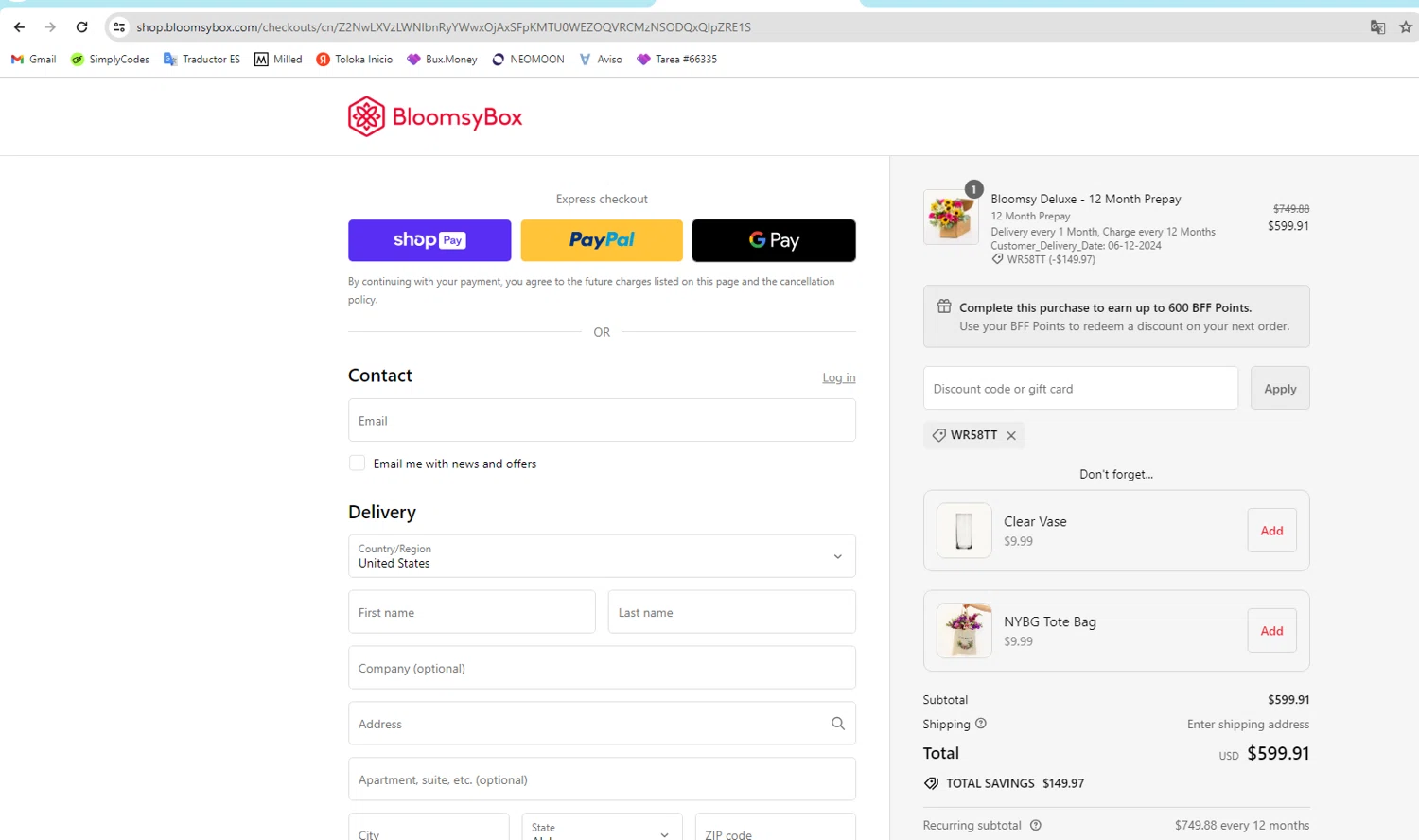1419x840 pixels.
Task: Focus the Email input field
Action: [x=602, y=420]
